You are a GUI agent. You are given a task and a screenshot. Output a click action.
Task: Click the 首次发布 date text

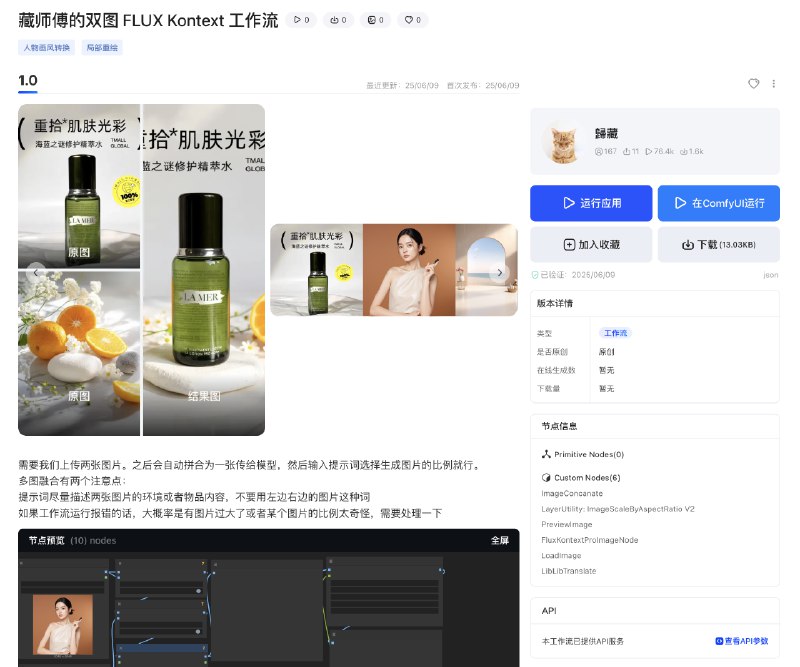point(483,85)
